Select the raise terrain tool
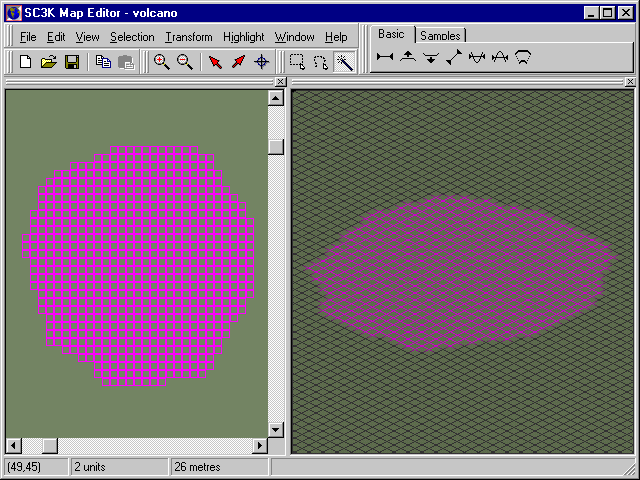 408,58
